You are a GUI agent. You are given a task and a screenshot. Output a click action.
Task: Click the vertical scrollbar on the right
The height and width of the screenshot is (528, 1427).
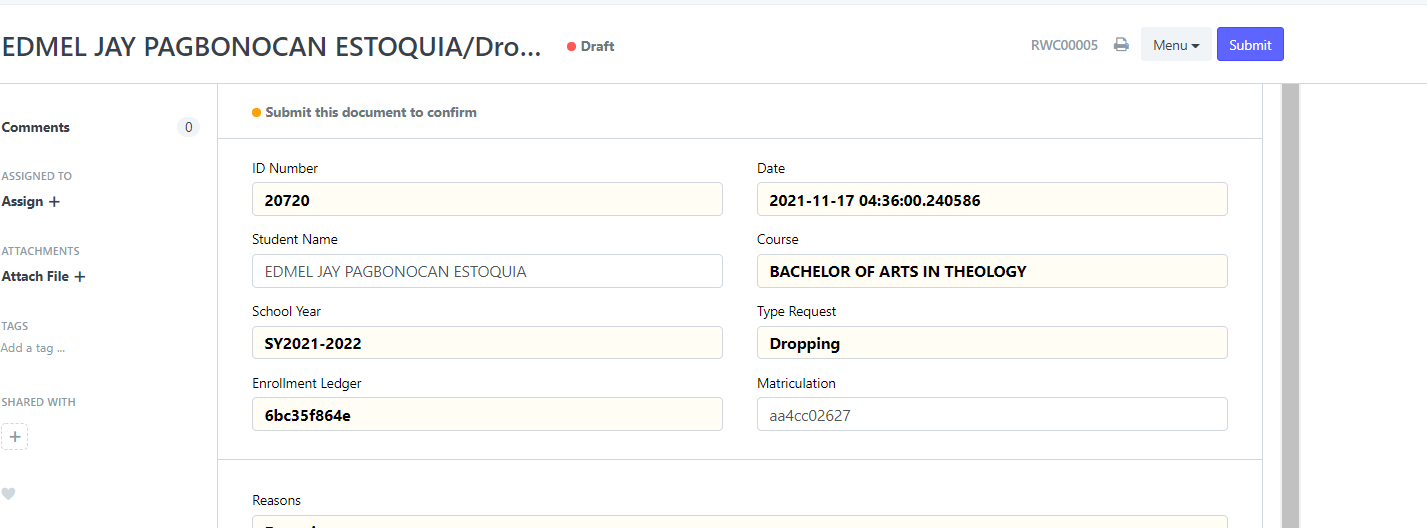pyautogui.click(x=1290, y=306)
